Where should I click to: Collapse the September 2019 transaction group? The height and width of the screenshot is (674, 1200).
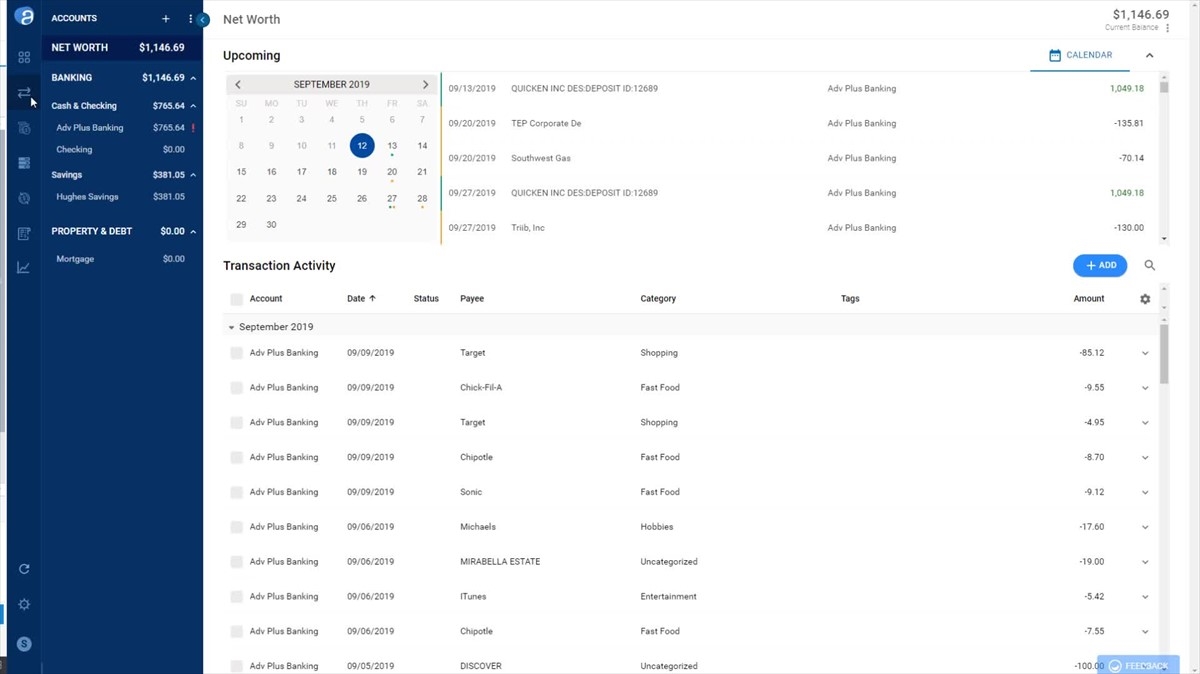click(232, 327)
